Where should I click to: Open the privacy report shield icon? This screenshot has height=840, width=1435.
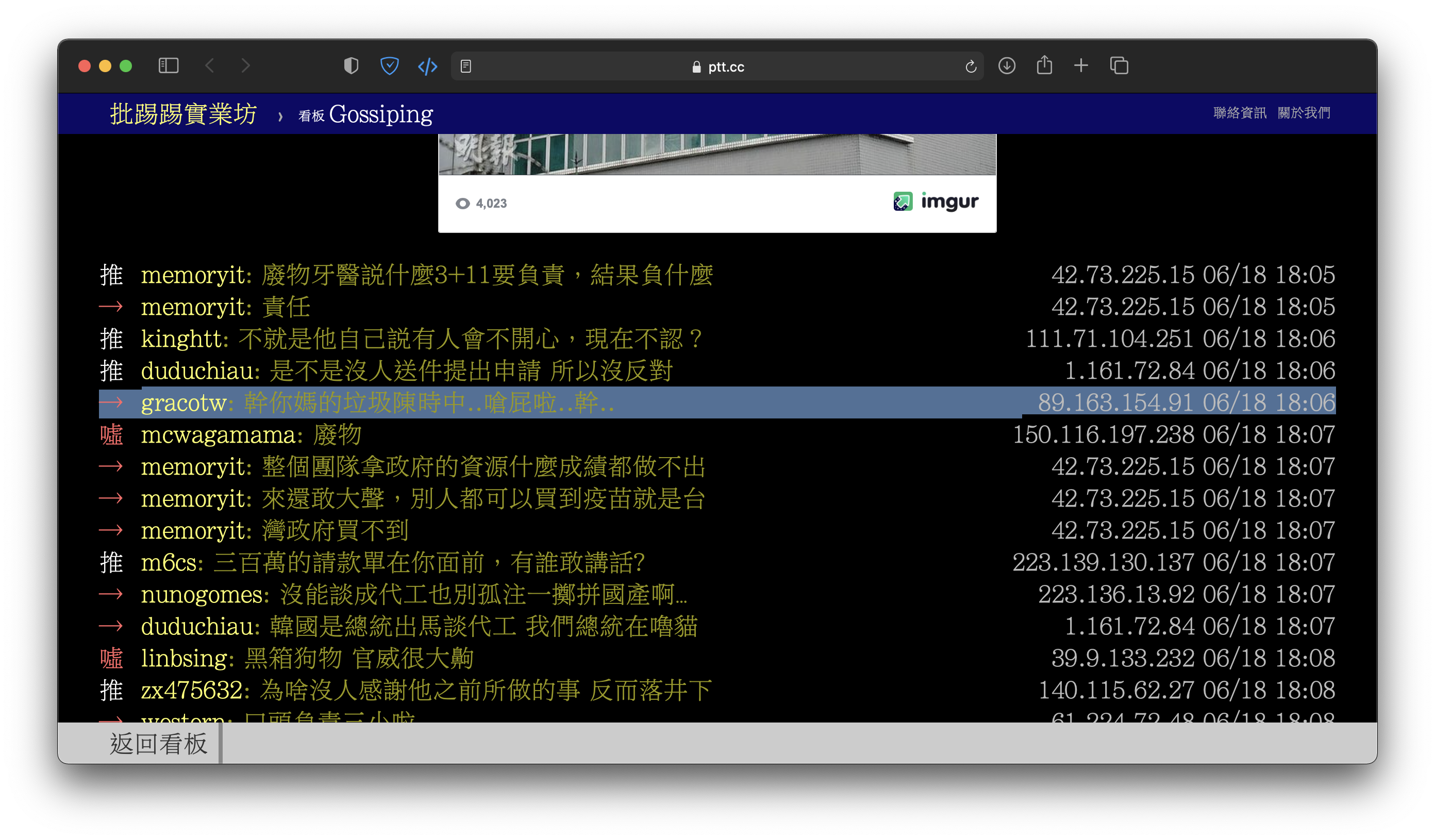click(x=352, y=66)
